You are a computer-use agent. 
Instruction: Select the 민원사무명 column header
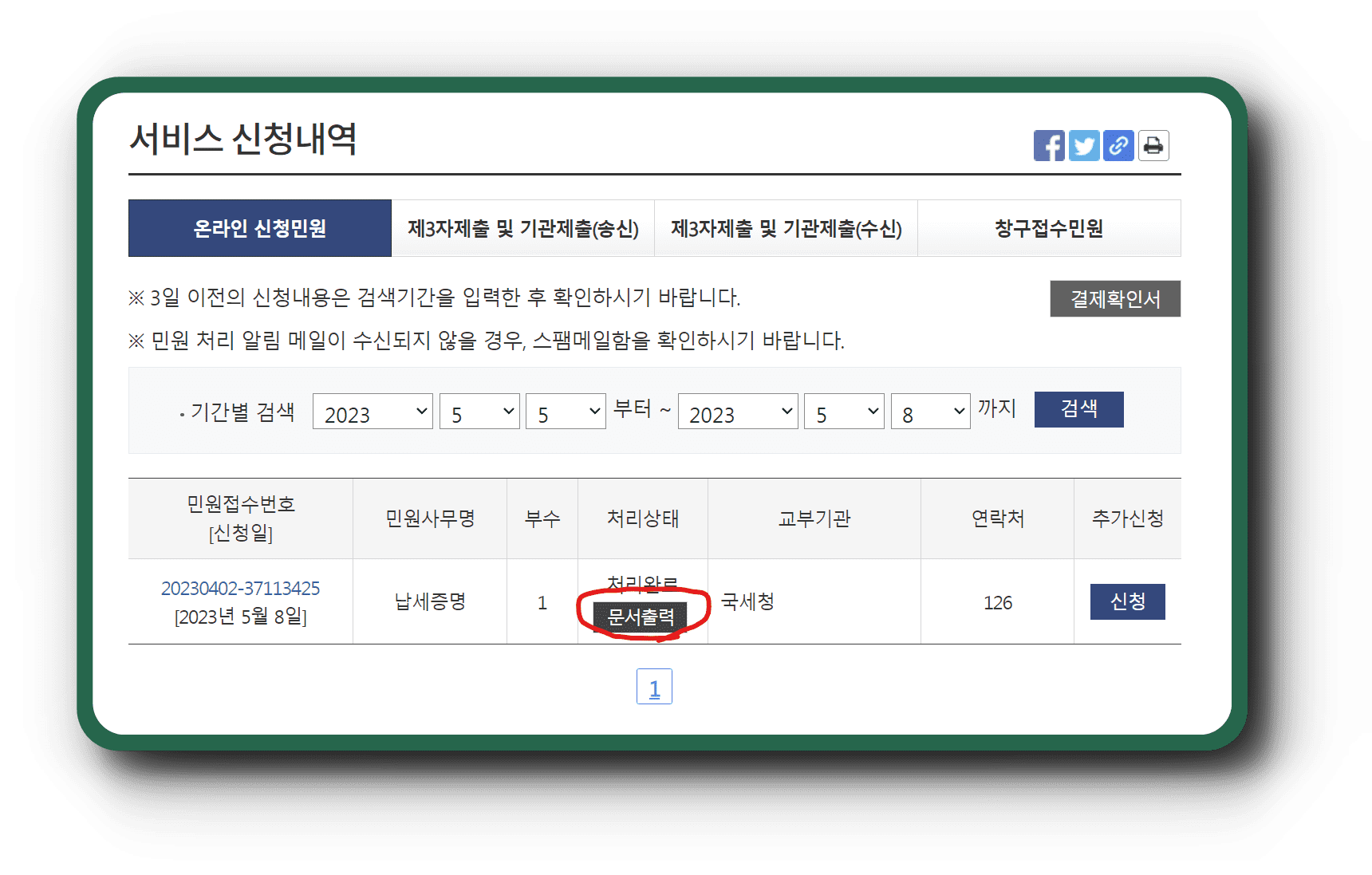point(430,518)
